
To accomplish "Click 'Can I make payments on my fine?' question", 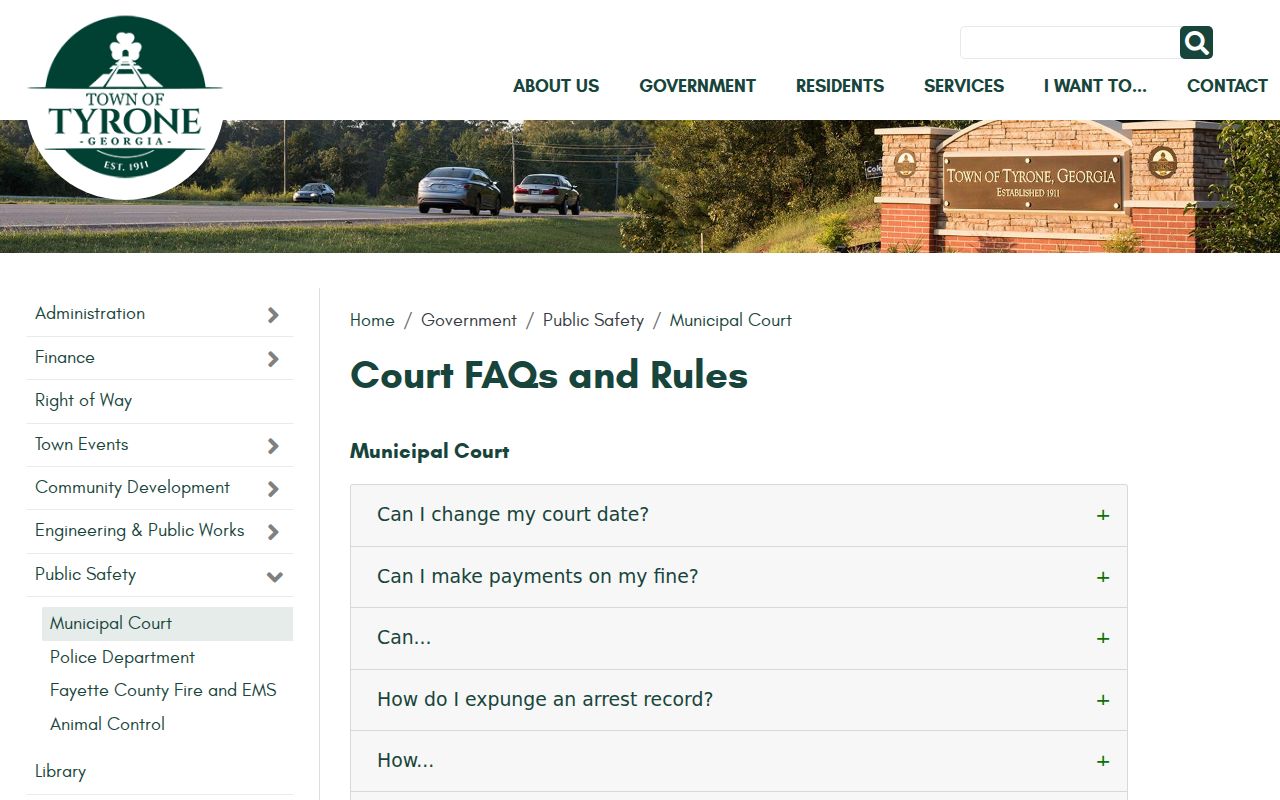I will tap(538, 576).
